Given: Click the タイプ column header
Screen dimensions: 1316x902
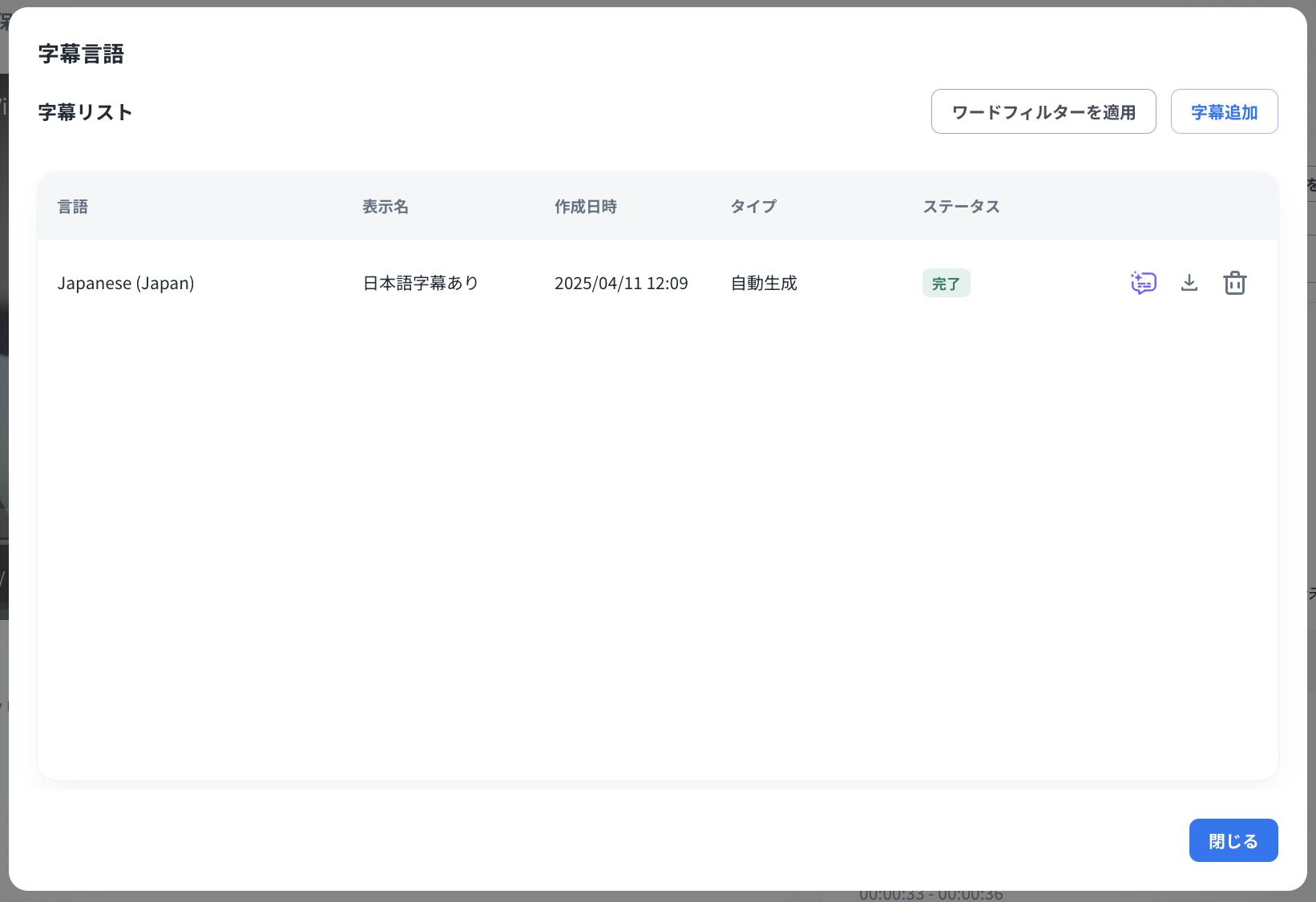Looking at the screenshot, I should pos(753,207).
